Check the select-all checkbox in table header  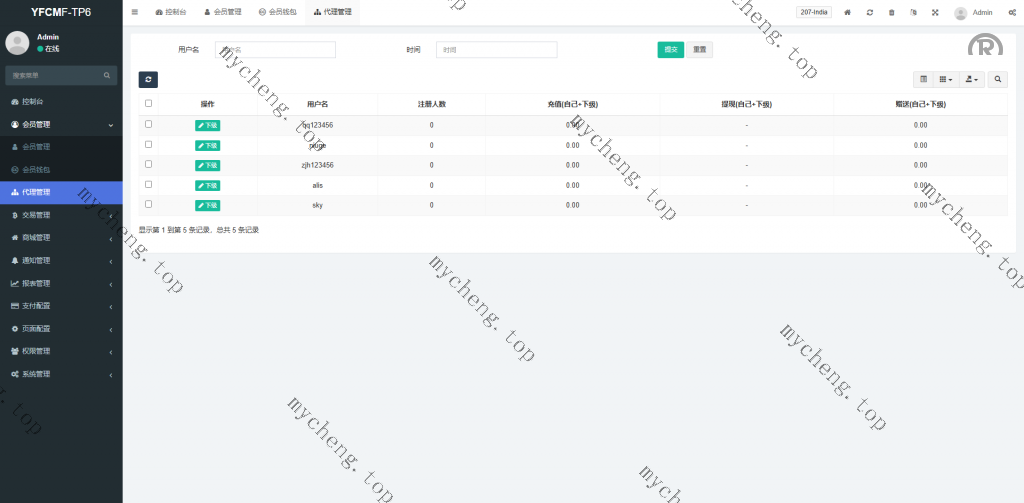[x=149, y=103]
